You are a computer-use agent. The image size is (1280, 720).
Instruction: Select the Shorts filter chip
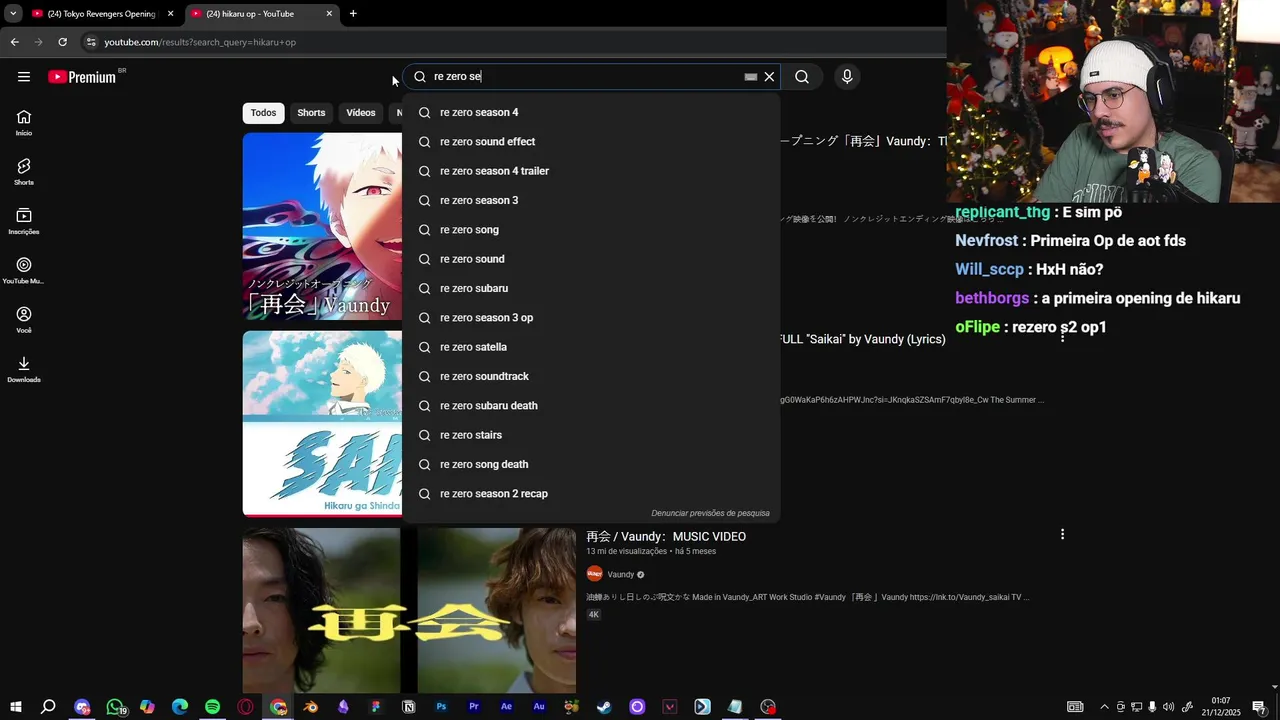[x=311, y=113]
